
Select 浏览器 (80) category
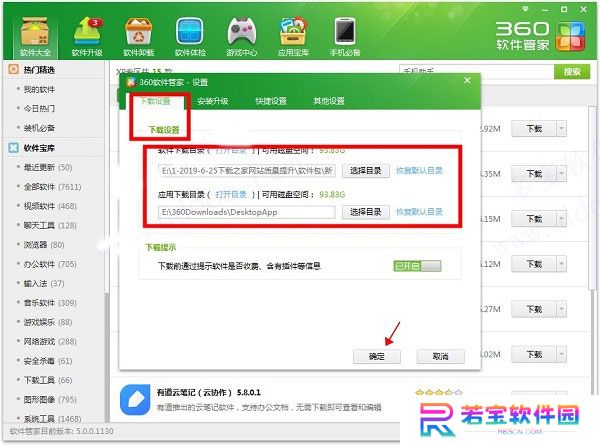coord(44,245)
